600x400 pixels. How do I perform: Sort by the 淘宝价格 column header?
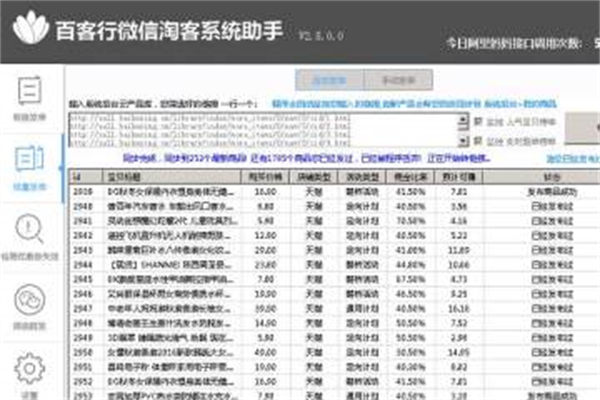[265, 177]
